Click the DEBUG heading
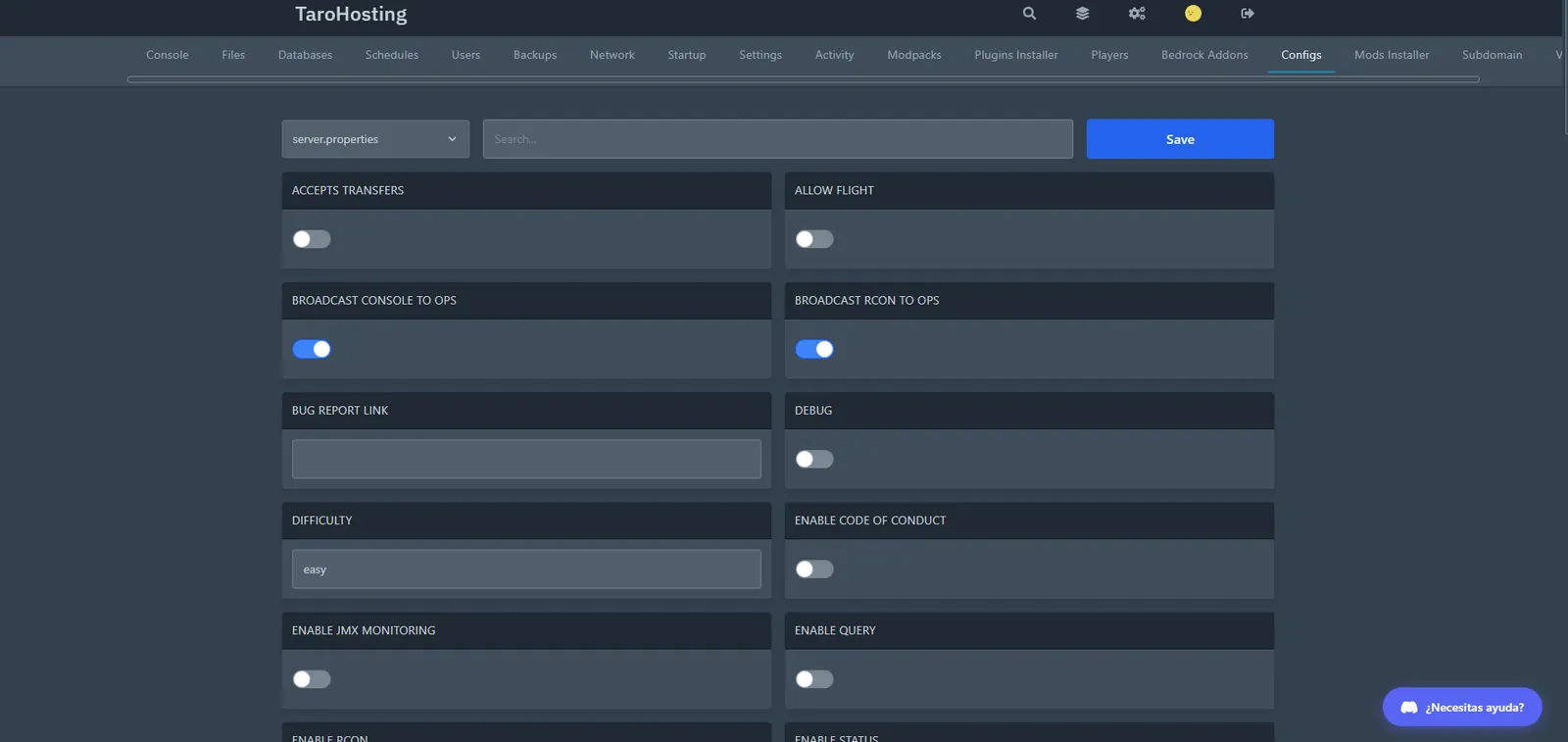 tap(813, 411)
